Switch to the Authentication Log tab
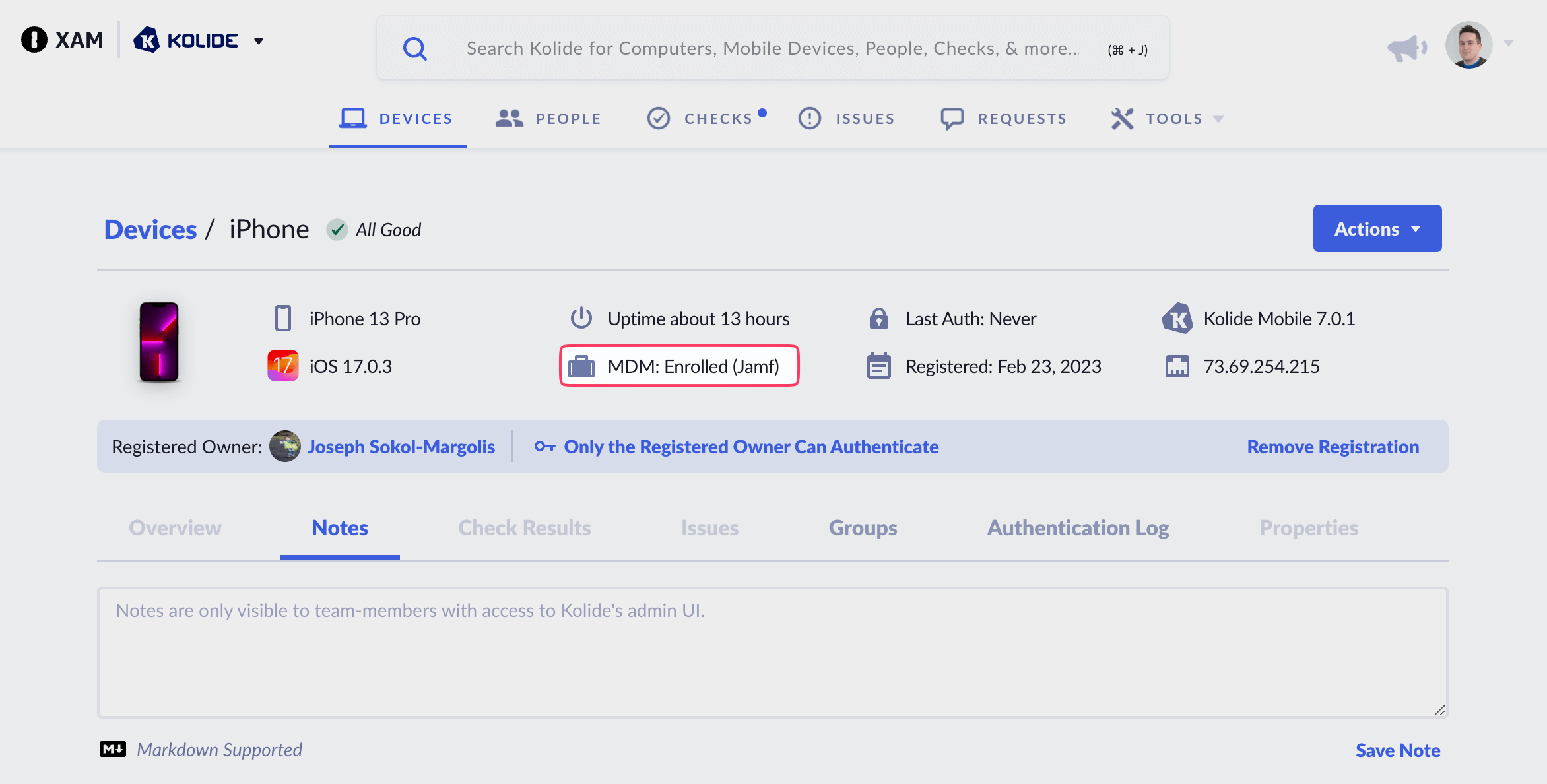Screen dimensions: 1547x784 pos(1077,527)
